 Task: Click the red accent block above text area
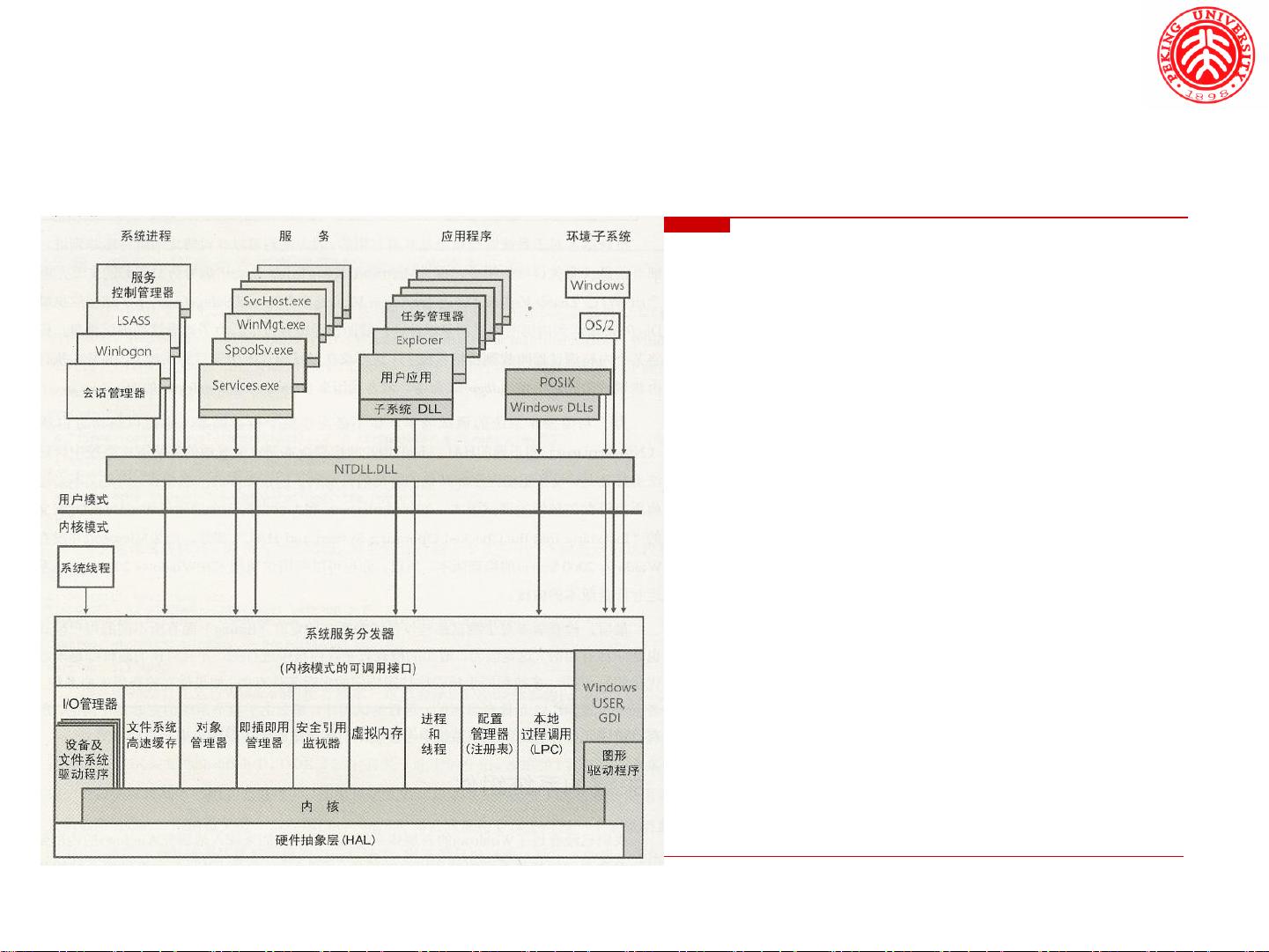tap(697, 225)
